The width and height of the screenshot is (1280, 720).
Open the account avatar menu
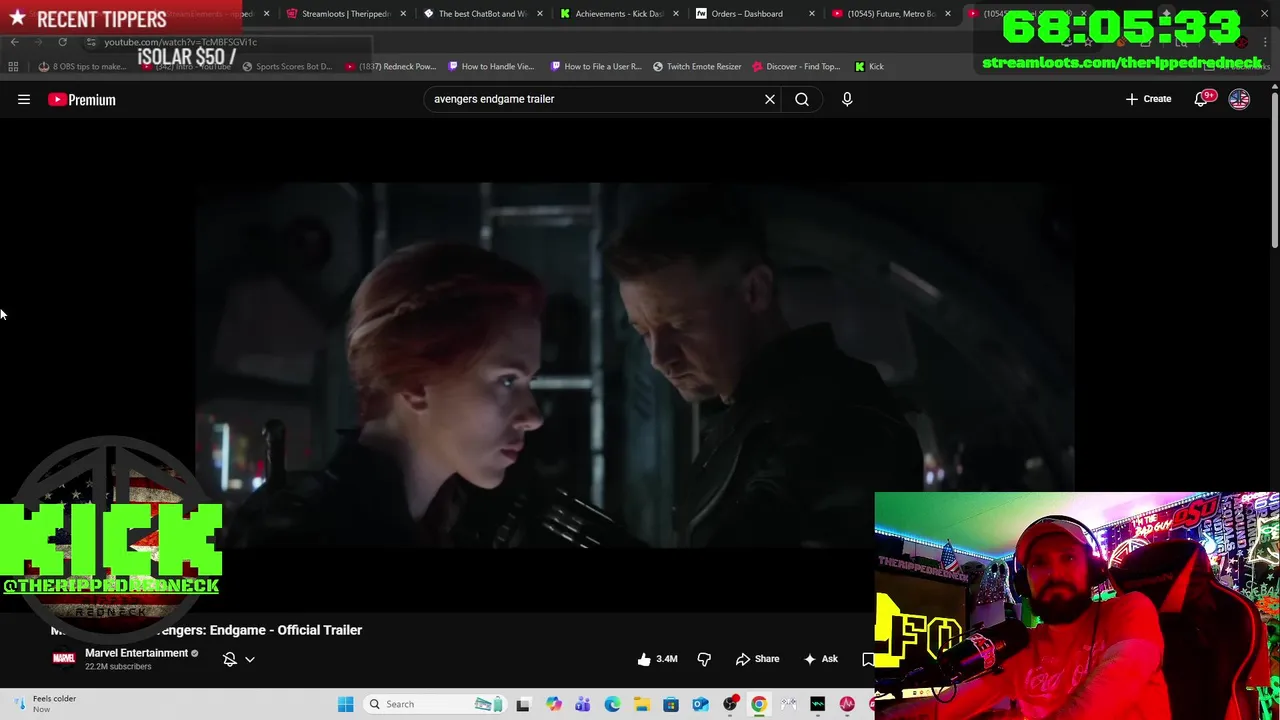[x=1239, y=99]
